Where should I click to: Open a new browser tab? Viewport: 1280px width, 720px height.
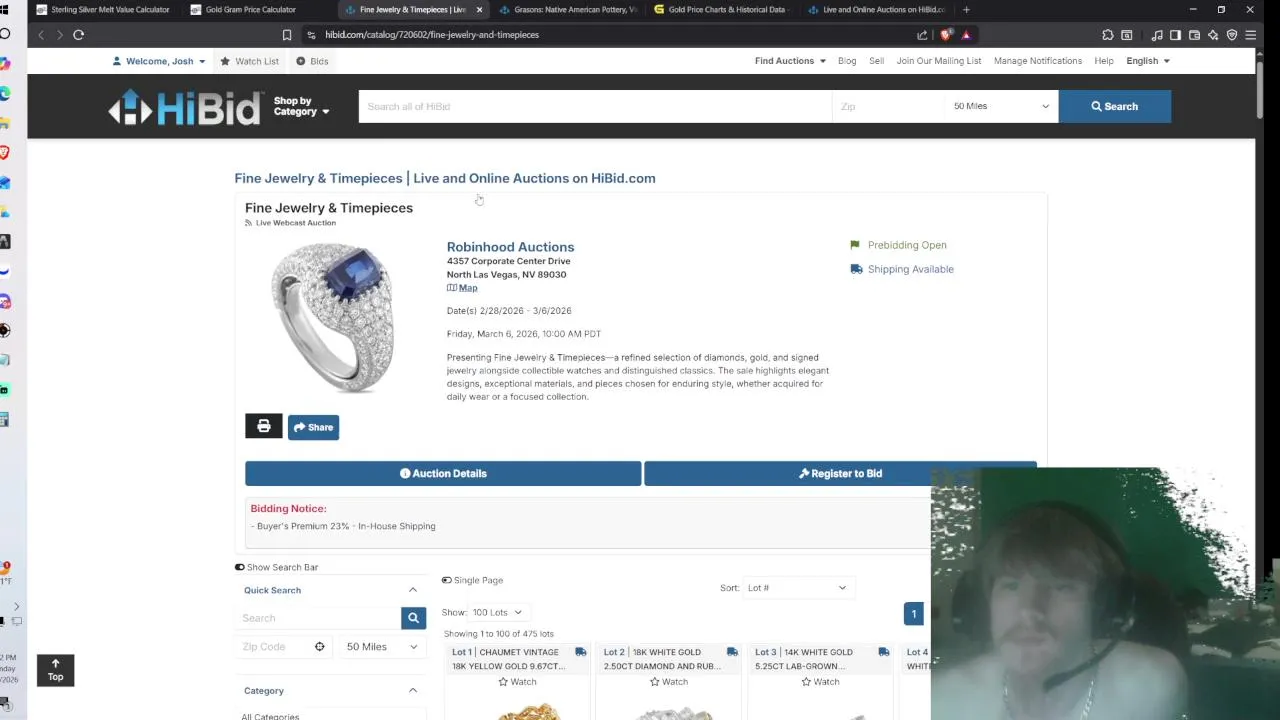pyautogui.click(x=966, y=10)
